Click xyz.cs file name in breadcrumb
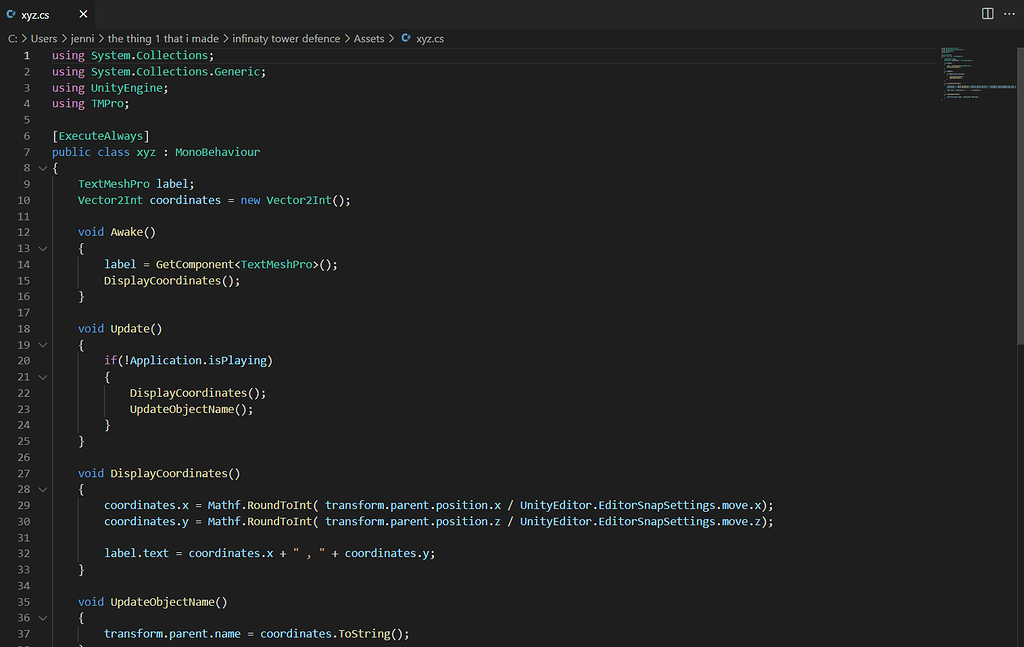 (430, 39)
